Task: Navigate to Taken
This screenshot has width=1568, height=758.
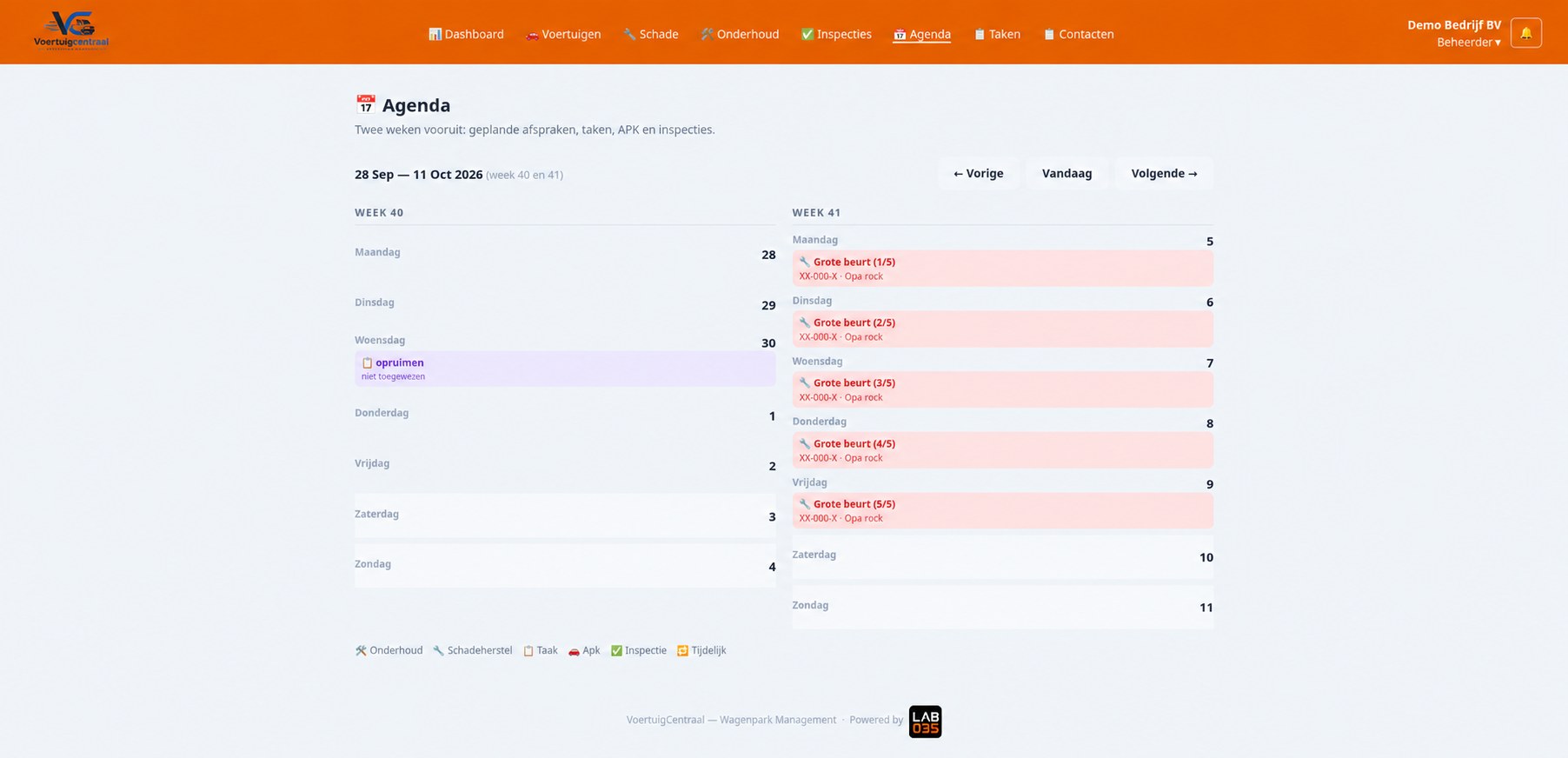Action: coord(997,34)
